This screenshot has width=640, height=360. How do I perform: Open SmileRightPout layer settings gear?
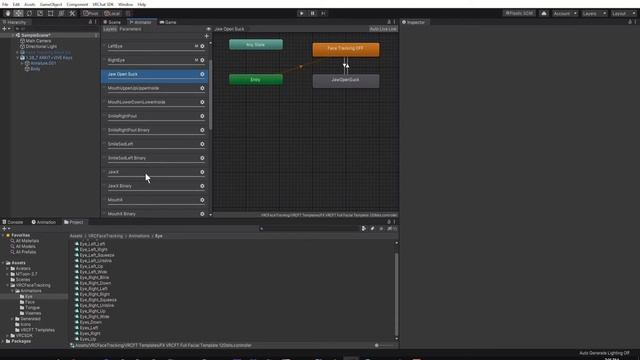(x=202, y=116)
